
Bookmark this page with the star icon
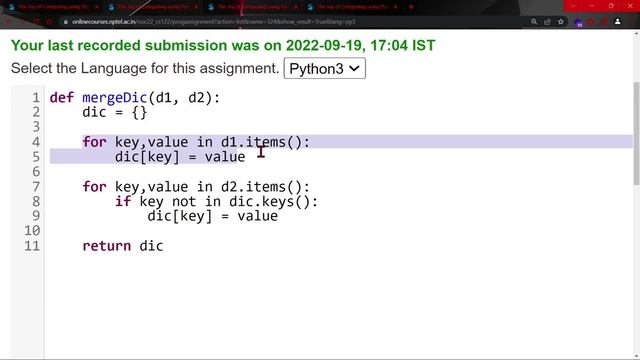561,22
